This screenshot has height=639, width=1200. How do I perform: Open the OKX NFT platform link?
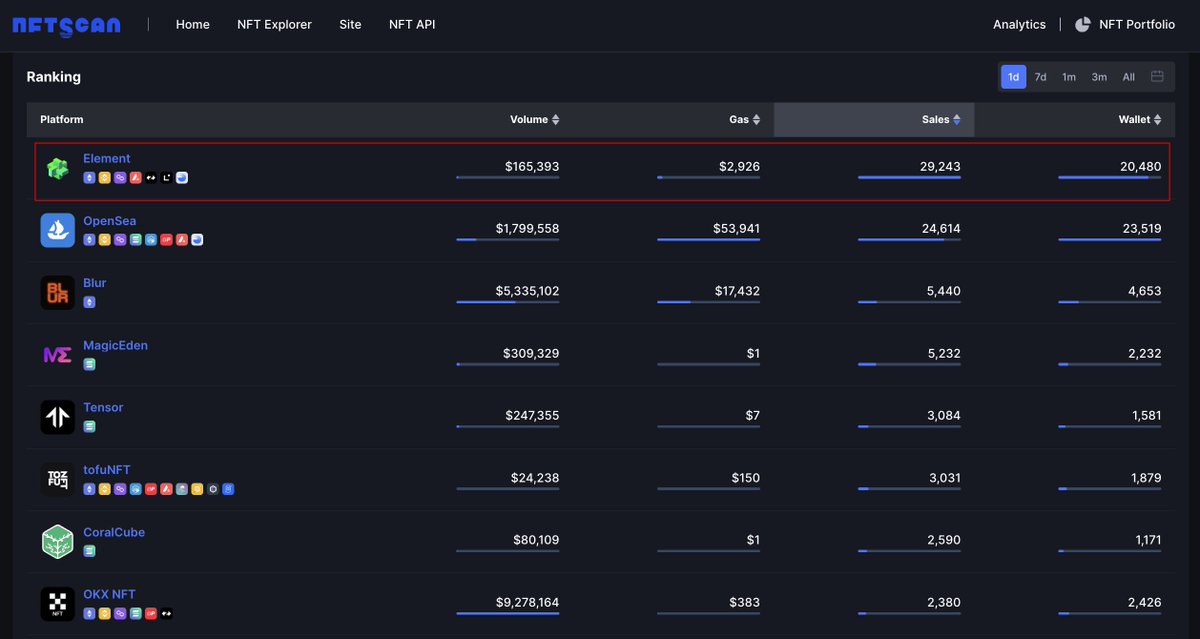point(109,595)
